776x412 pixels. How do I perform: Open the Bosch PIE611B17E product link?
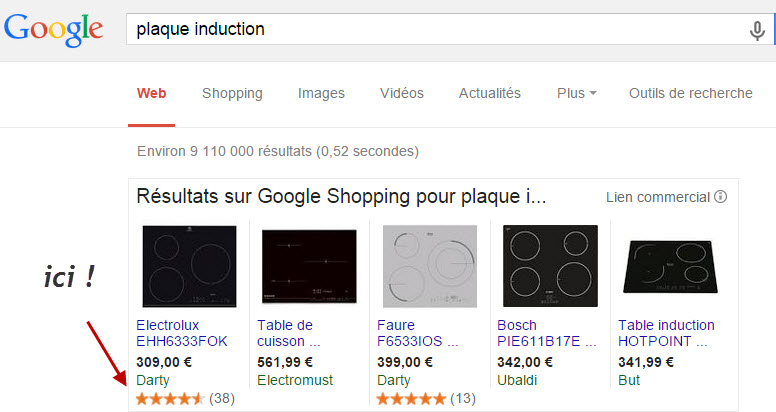pyautogui.click(x=546, y=333)
